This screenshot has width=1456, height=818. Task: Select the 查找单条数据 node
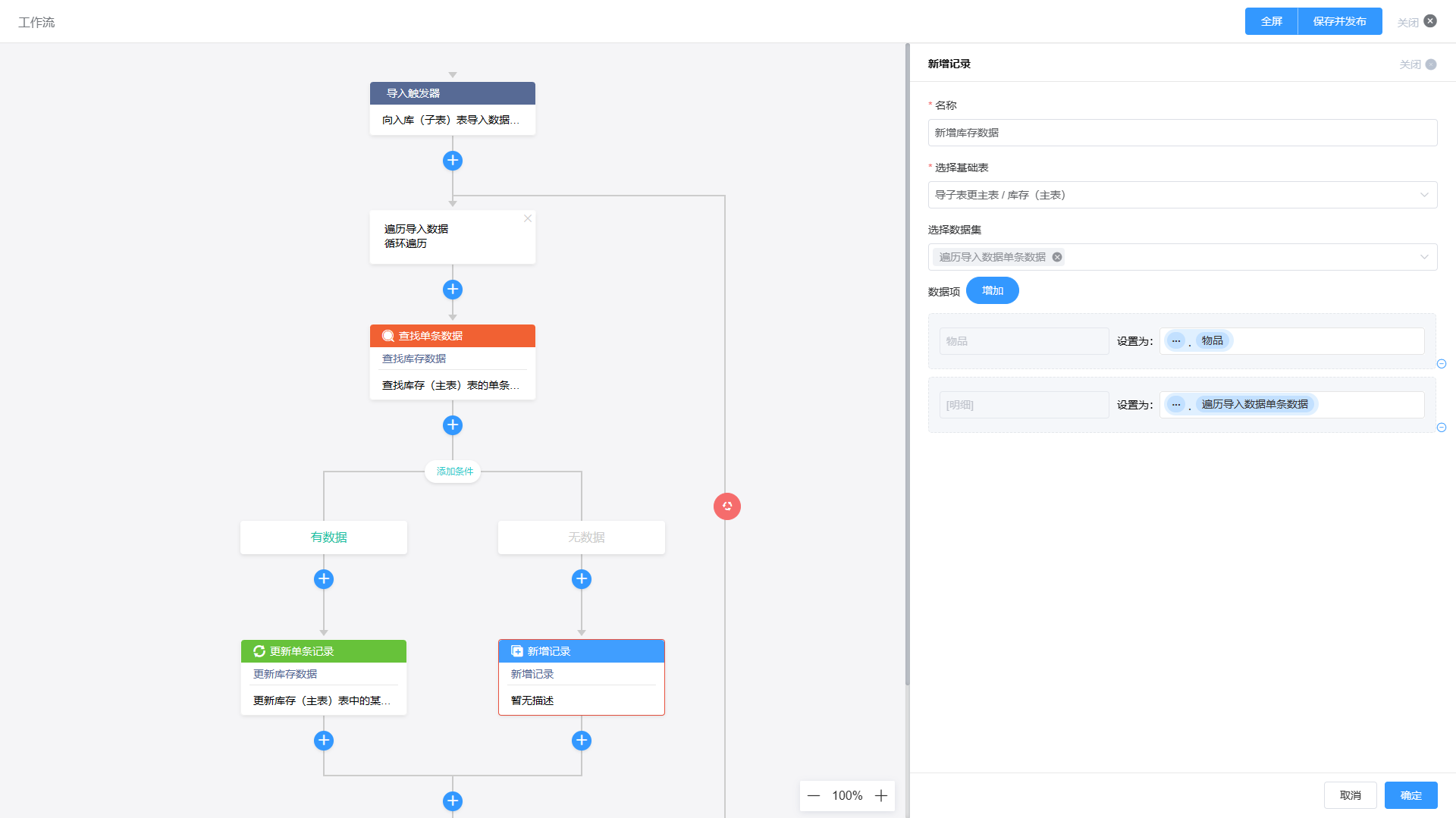[453, 362]
